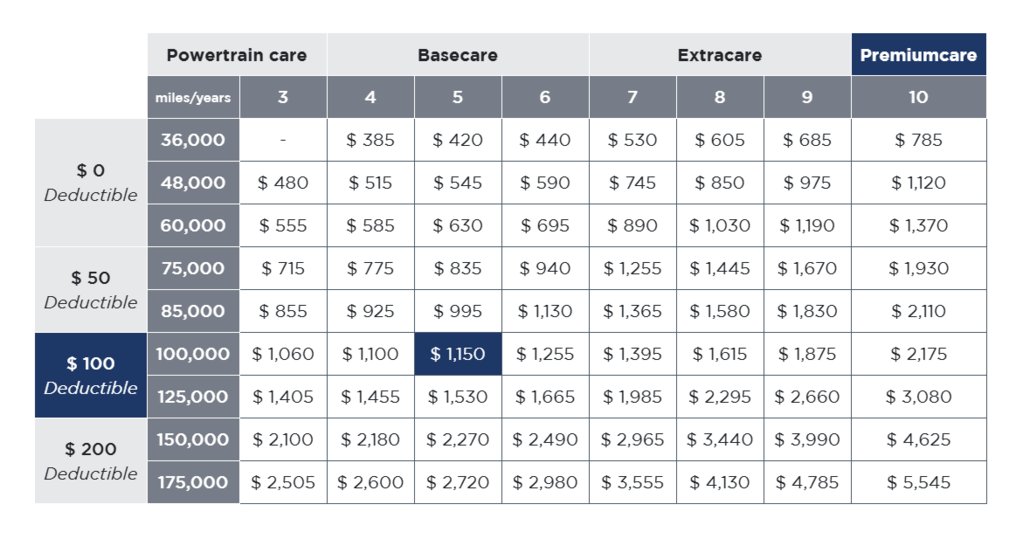Select the $ 0 Deductible row group
Image resolution: width=1023 pixels, height=539 pixels.
pos(91,183)
